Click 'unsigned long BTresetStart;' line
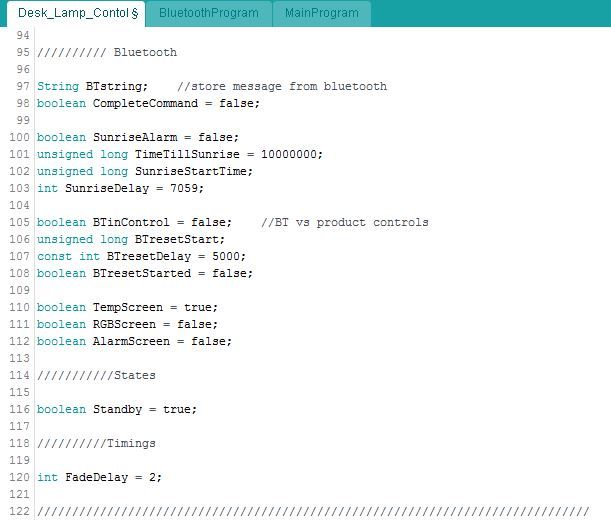Viewport: 611px width, 520px height. pos(131,239)
